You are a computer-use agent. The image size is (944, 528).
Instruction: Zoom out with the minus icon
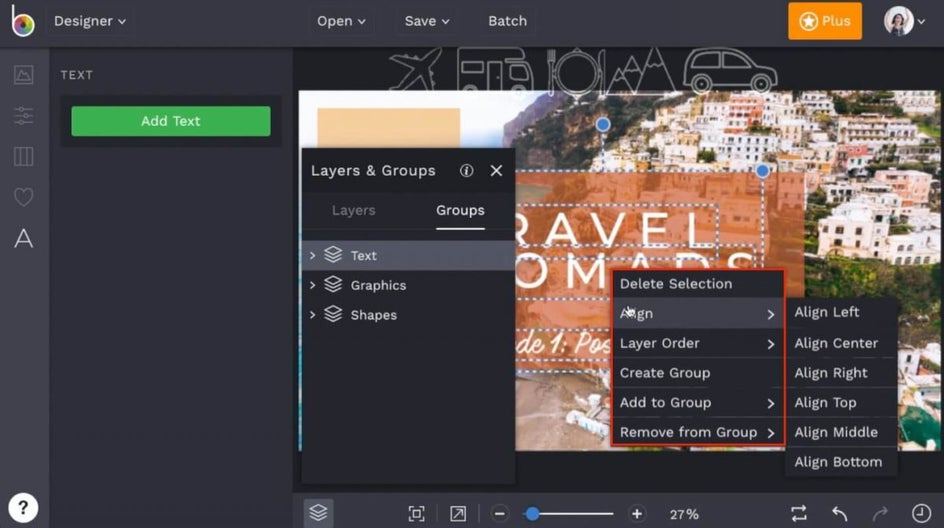[x=499, y=514]
